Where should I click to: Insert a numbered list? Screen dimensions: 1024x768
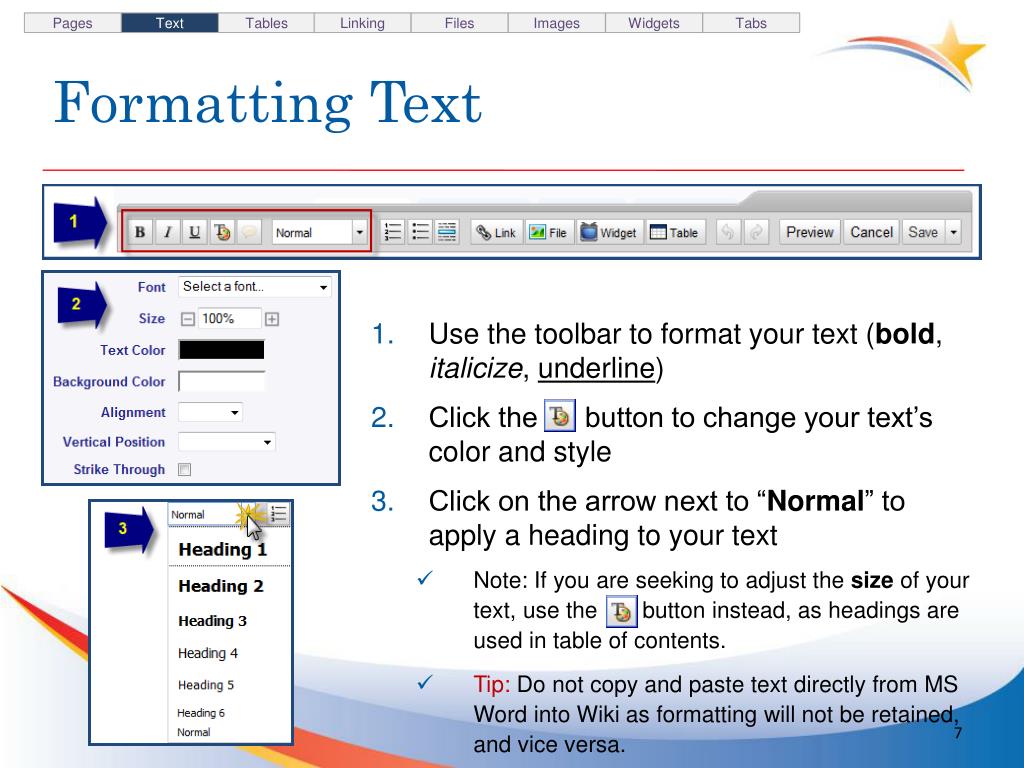[x=392, y=232]
